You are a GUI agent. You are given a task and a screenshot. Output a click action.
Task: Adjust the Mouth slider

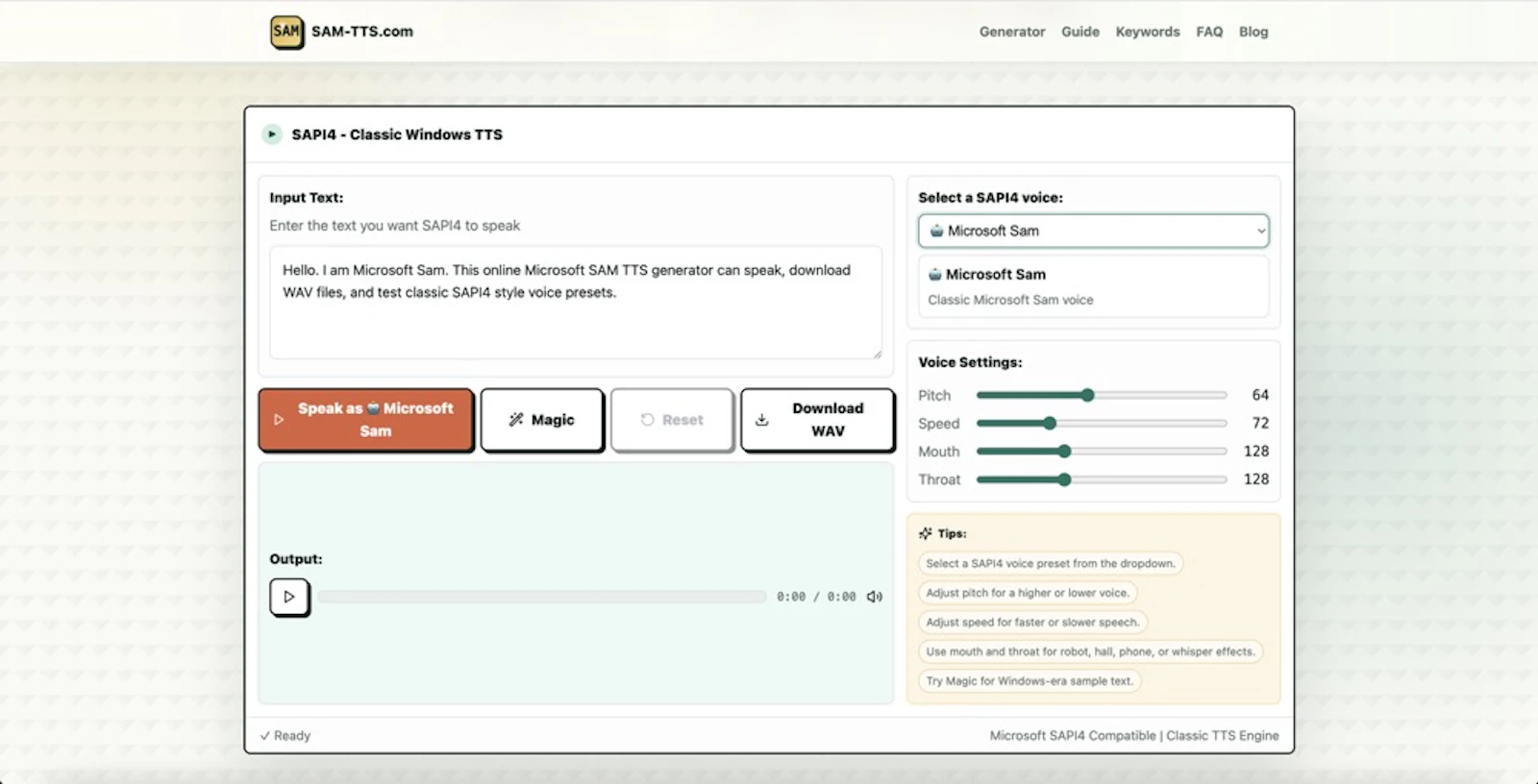tap(1102, 451)
